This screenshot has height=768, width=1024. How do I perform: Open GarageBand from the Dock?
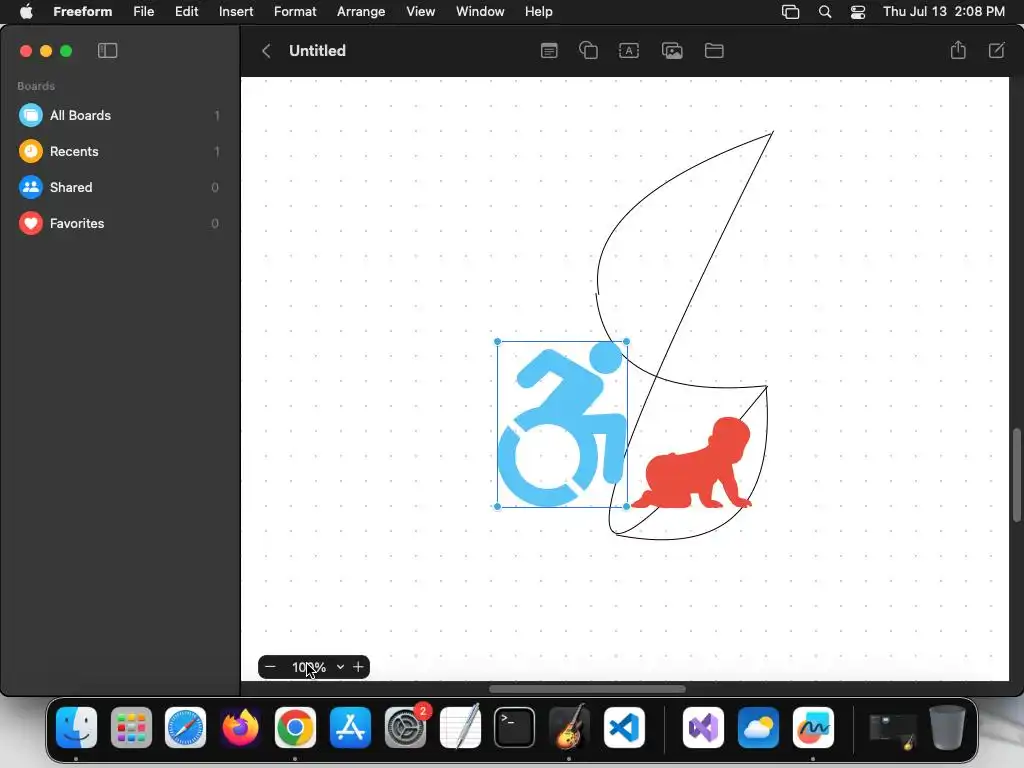click(x=569, y=728)
